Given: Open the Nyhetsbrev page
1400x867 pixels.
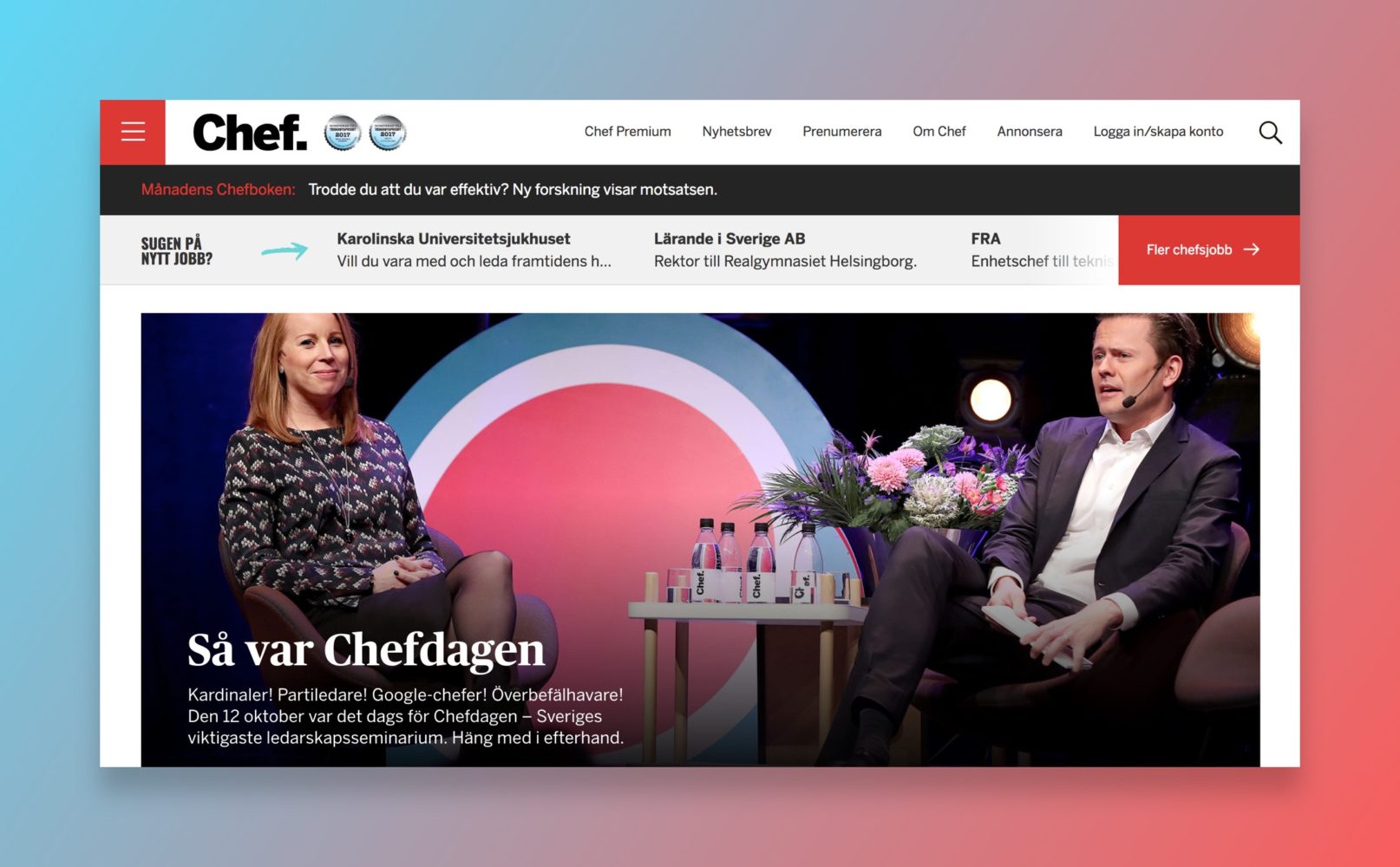Looking at the screenshot, I should pyautogui.click(x=736, y=132).
